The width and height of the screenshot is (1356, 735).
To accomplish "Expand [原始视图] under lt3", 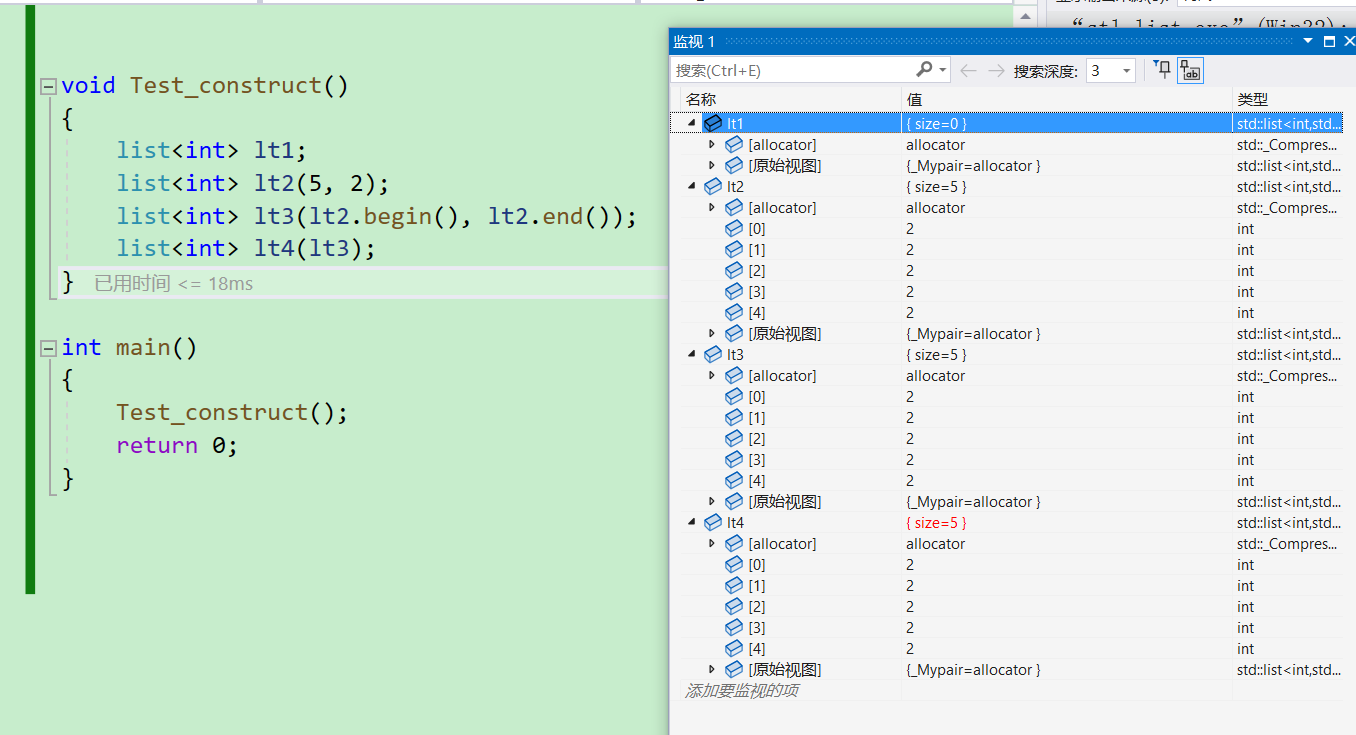I will click(x=712, y=502).
